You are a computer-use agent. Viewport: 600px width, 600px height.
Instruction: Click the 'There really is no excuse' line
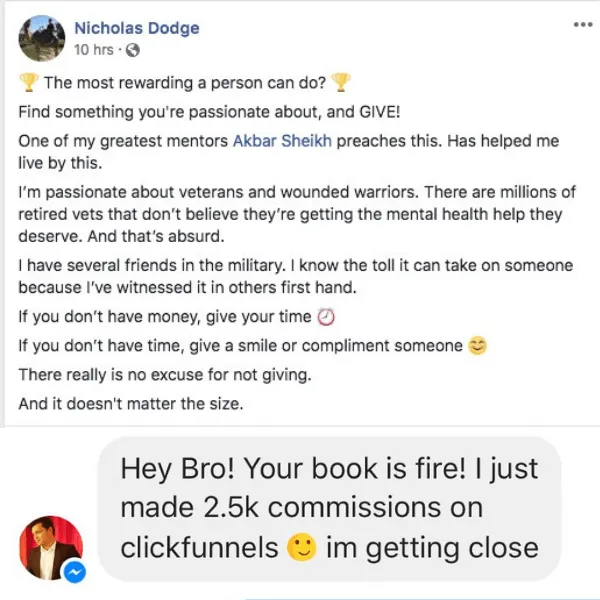[x=165, y=375]
